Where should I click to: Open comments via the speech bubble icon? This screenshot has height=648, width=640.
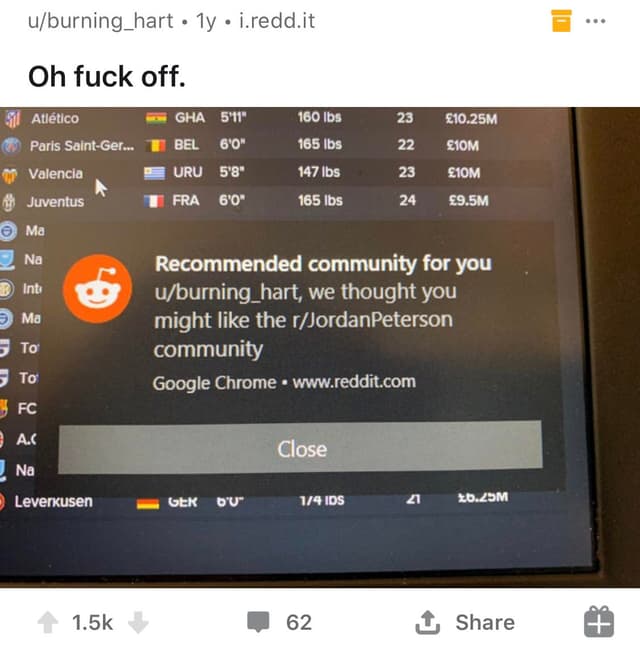pyautogui.click(x=258, y=622)
